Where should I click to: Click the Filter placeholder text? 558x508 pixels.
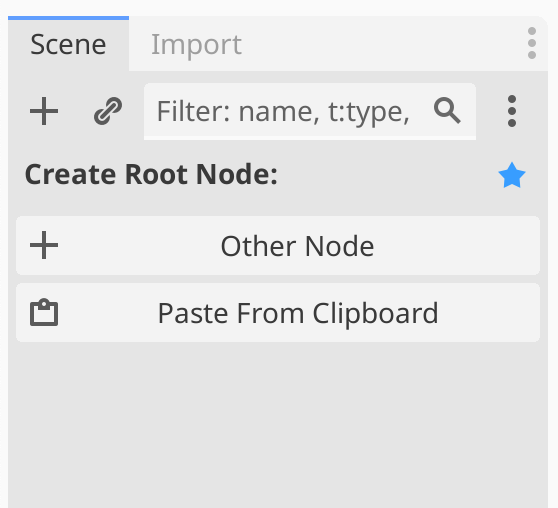(x=283, y=112)
